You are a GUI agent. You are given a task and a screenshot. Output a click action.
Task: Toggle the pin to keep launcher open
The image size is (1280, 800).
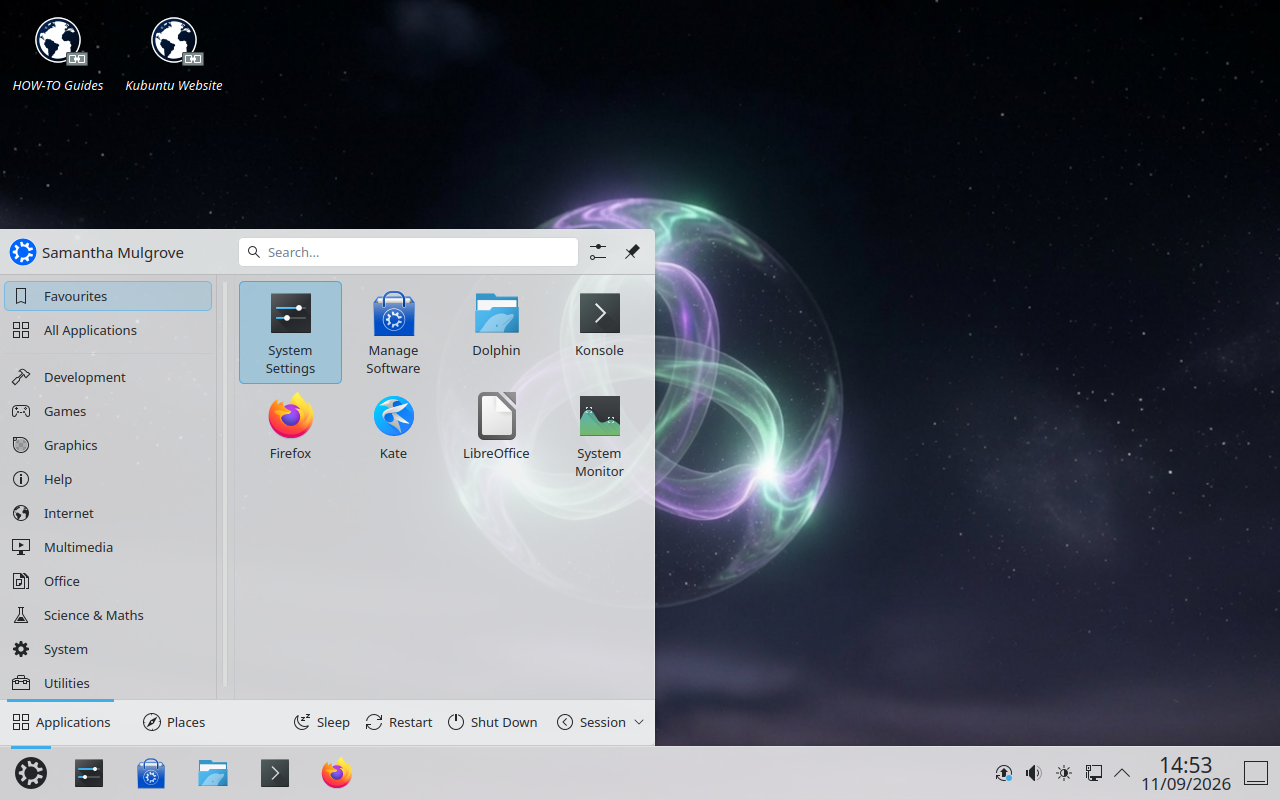pos(632,252)
